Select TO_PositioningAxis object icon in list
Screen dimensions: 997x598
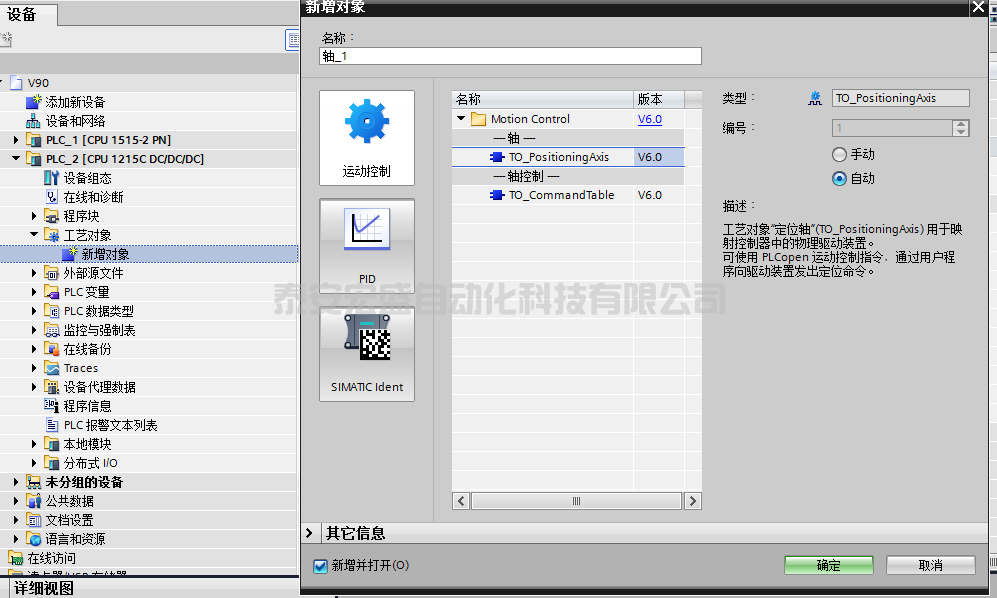(x=497, y=157)
